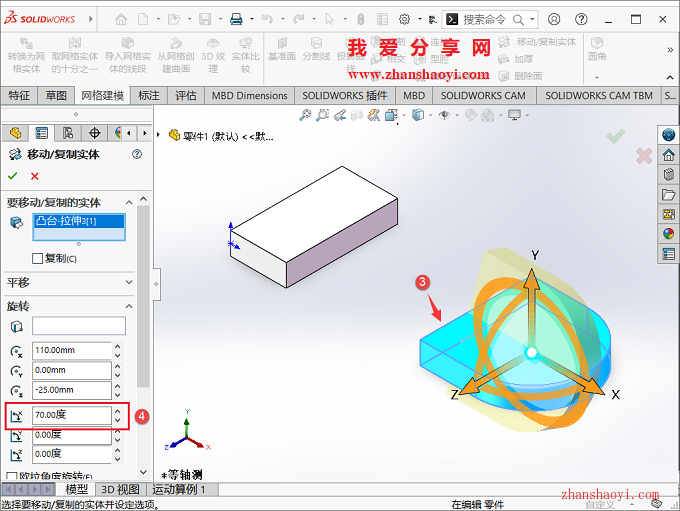The width and height of the screenshot is (680, 511).
Task: Click the X rotation angle field showing 70.00度
Action: coord(70,414)
